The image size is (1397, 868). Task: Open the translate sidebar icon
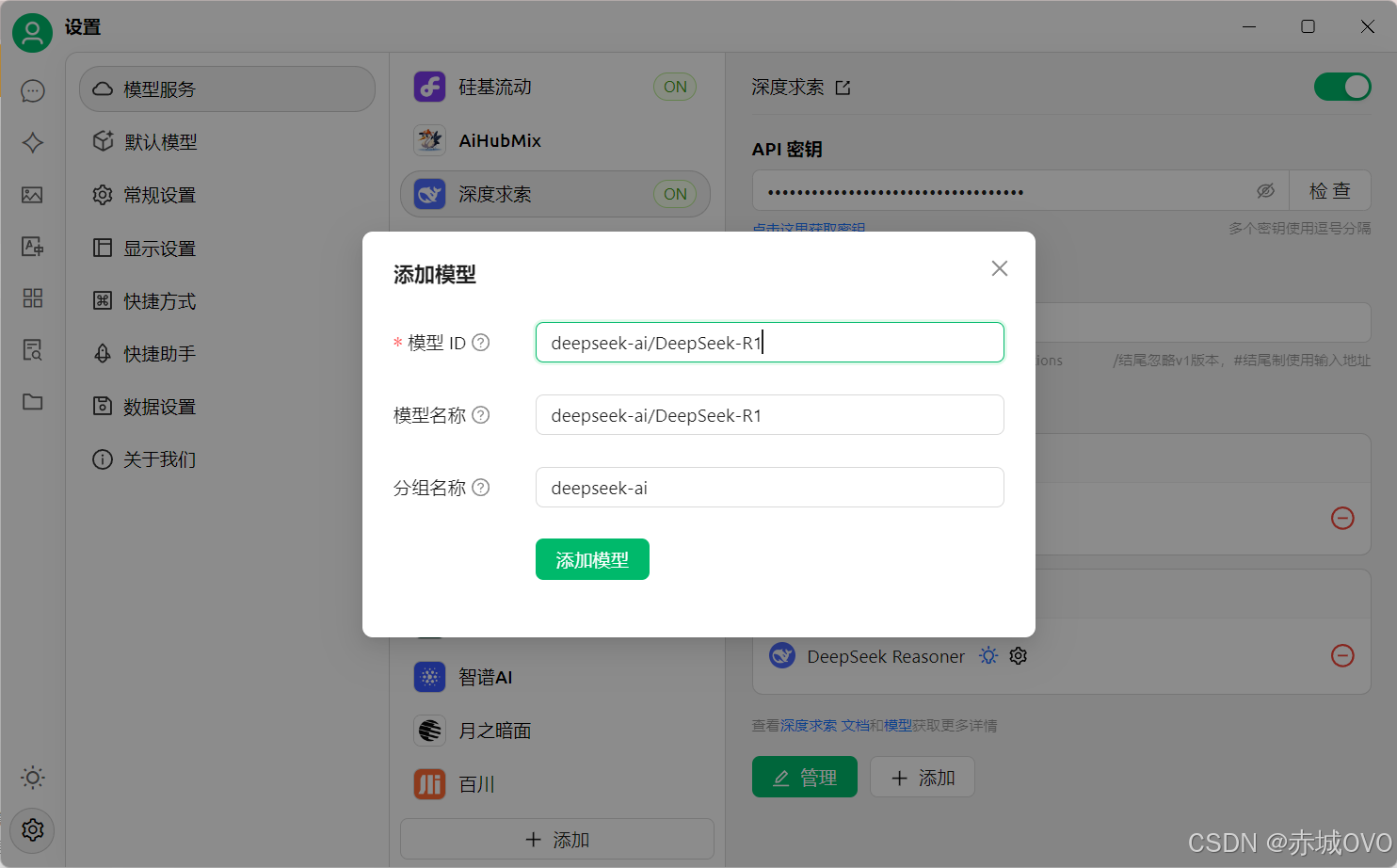[33, 247]
